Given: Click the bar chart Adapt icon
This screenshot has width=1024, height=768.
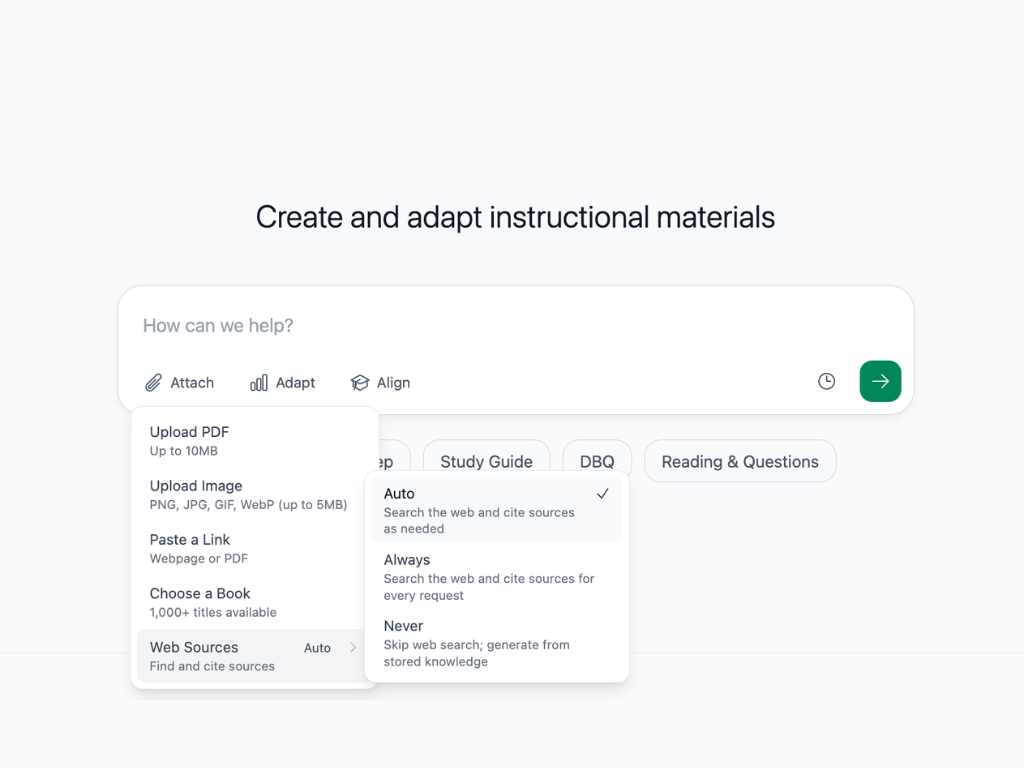Looking at the screenshot, I should [259, 383].
